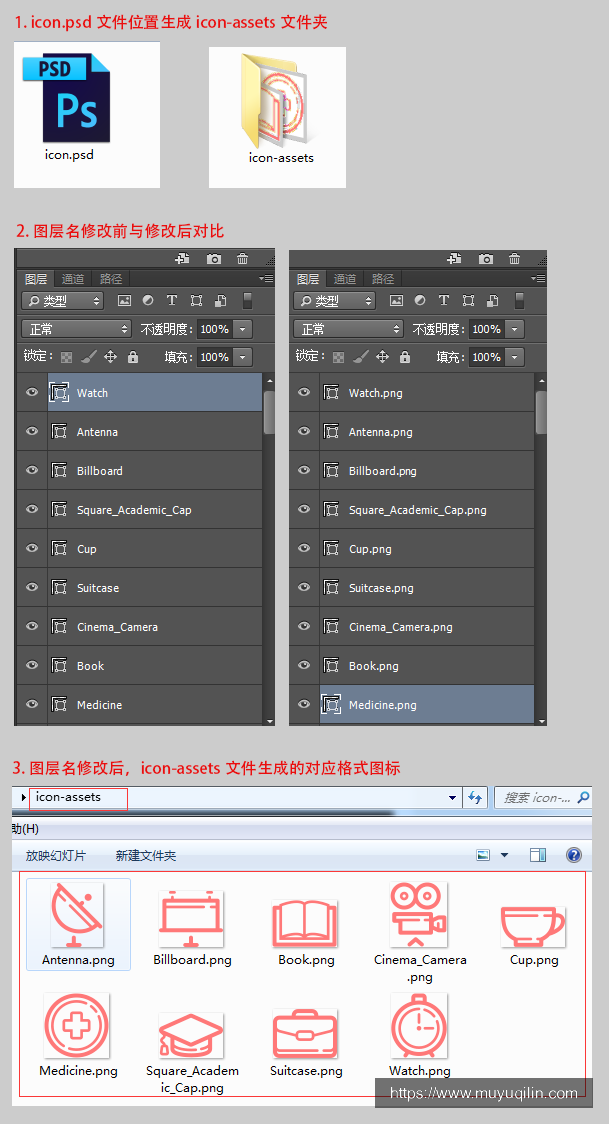This screenshot has height=1124, width=609.
Task: Switch to the 通道 tab in the panel with Watch selected
Action: [x=72, y=279]
